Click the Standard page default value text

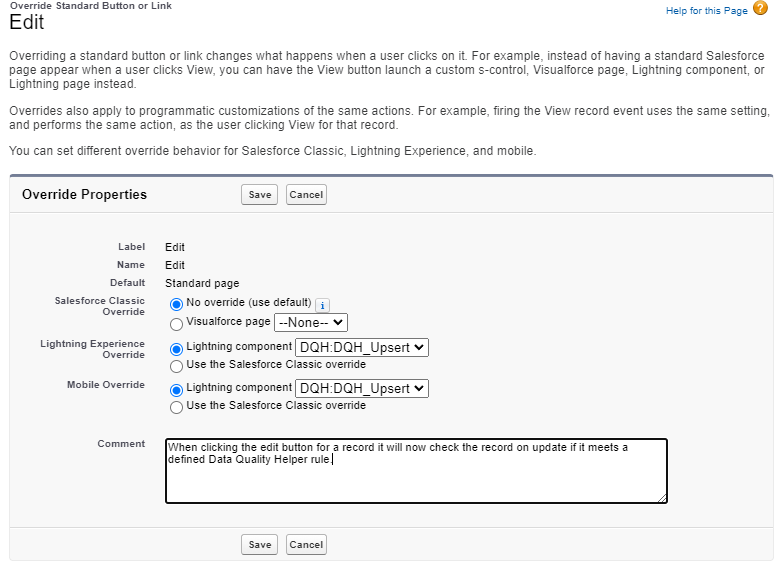point(202,283)
